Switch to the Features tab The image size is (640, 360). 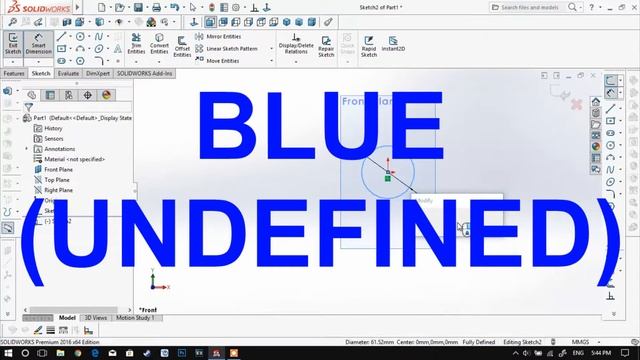point(14,73)
